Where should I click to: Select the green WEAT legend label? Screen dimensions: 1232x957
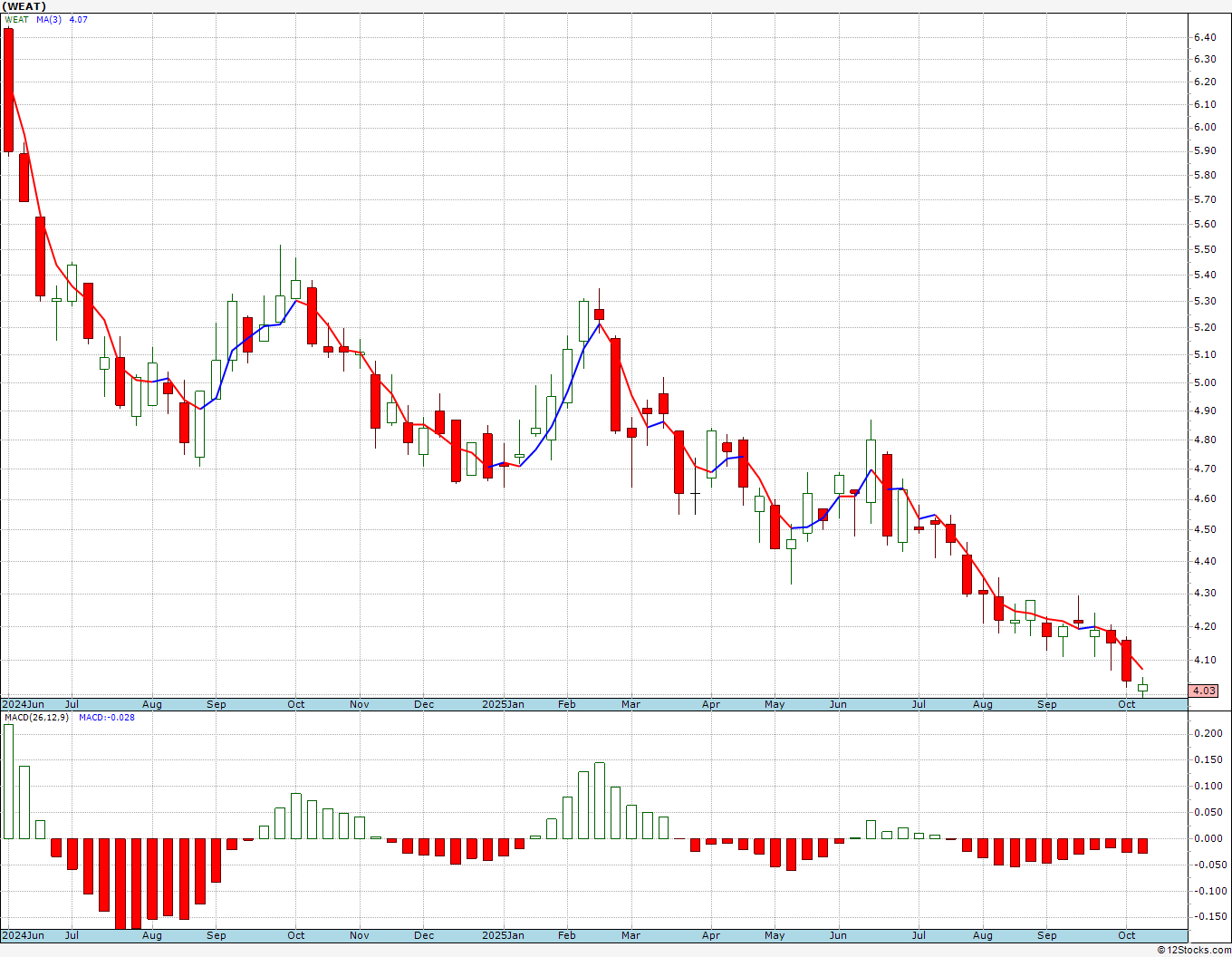[x=17, y=19]
